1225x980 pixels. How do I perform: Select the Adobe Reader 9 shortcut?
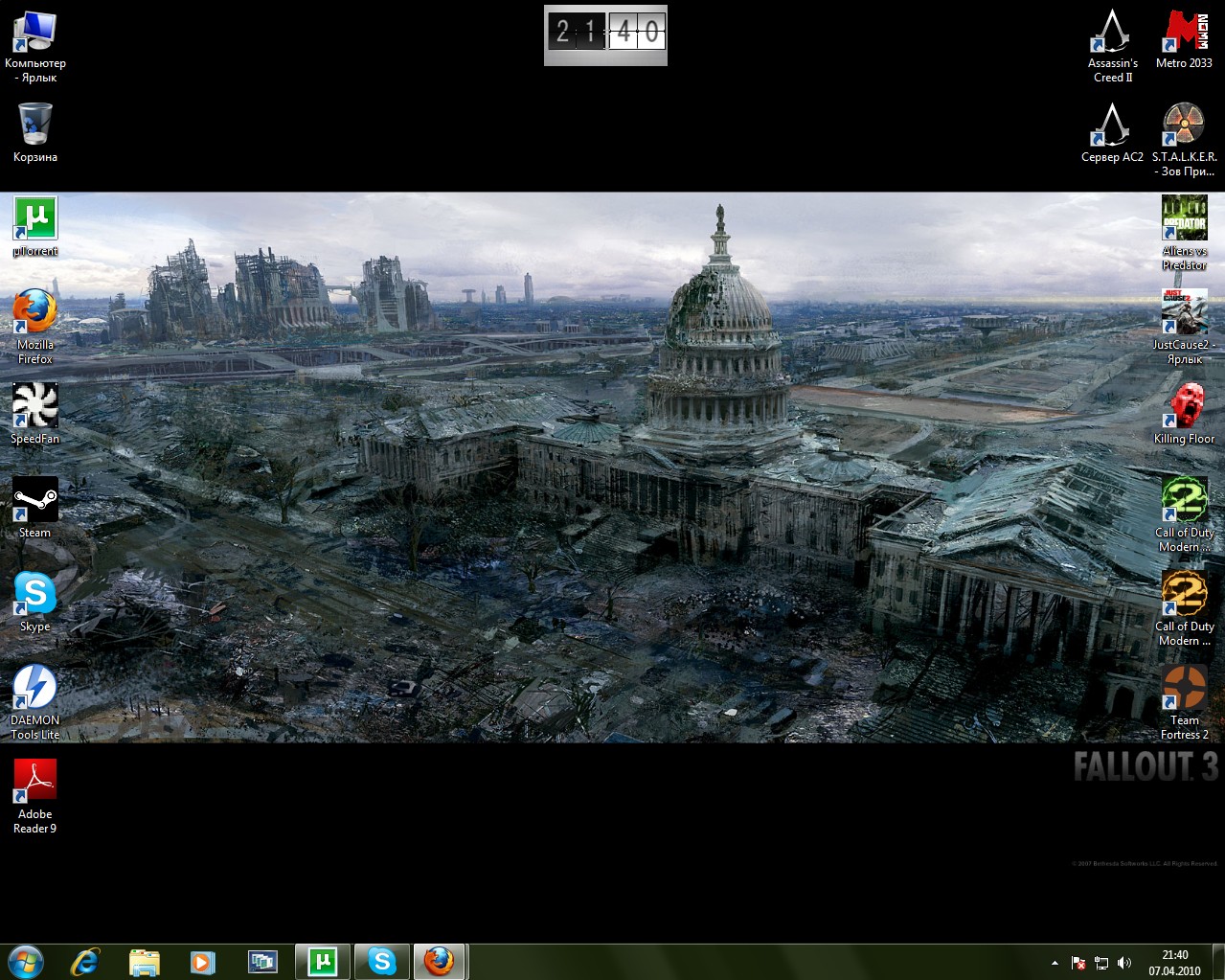[x=35, y=796]
